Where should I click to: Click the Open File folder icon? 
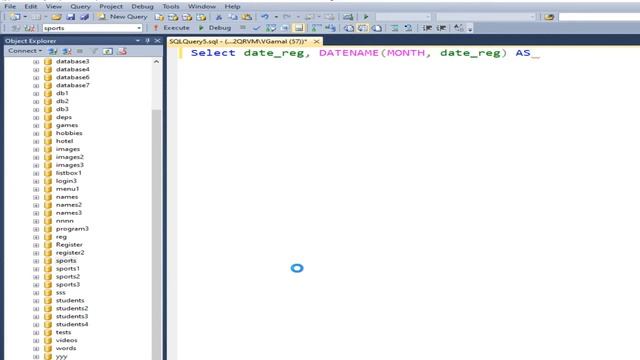56,17
